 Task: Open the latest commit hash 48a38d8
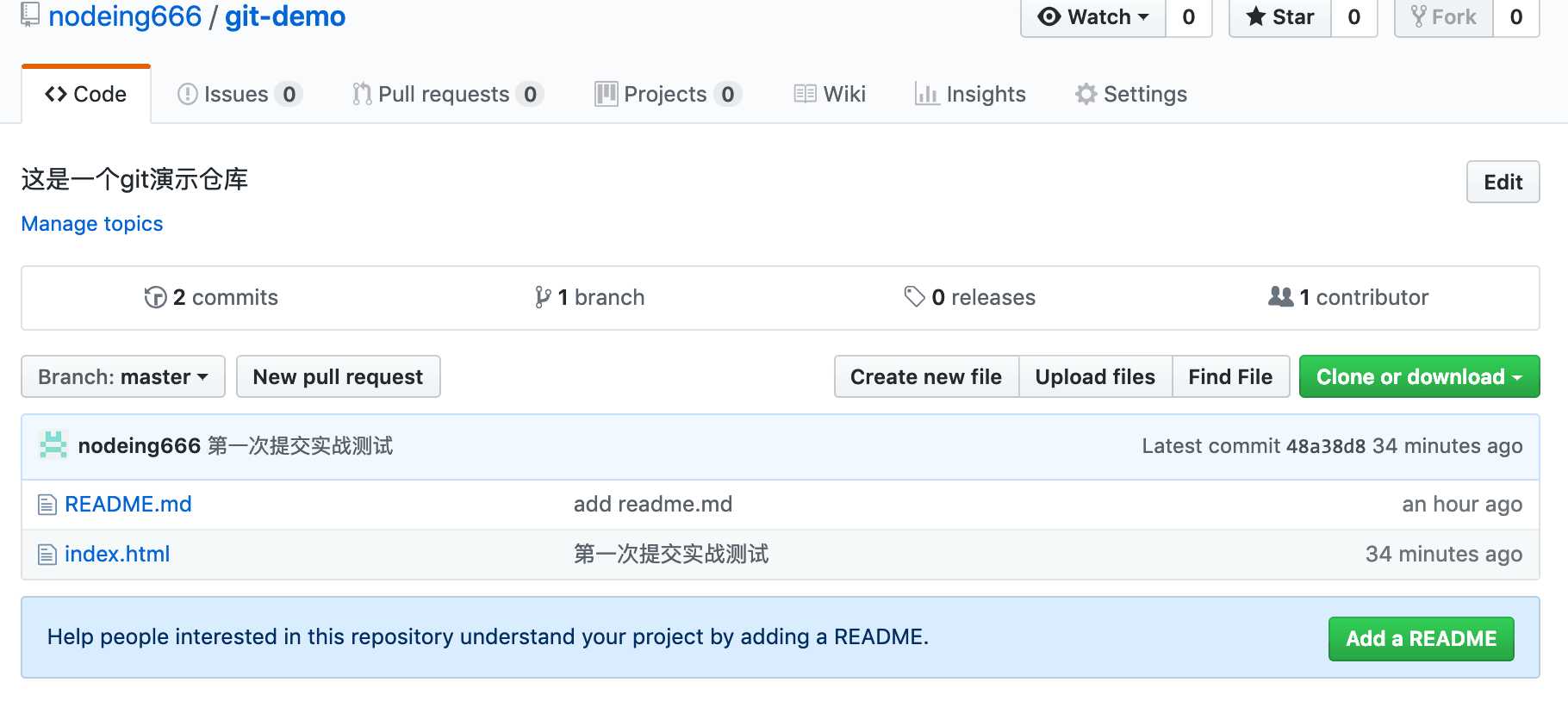(x=1325, y=446)
